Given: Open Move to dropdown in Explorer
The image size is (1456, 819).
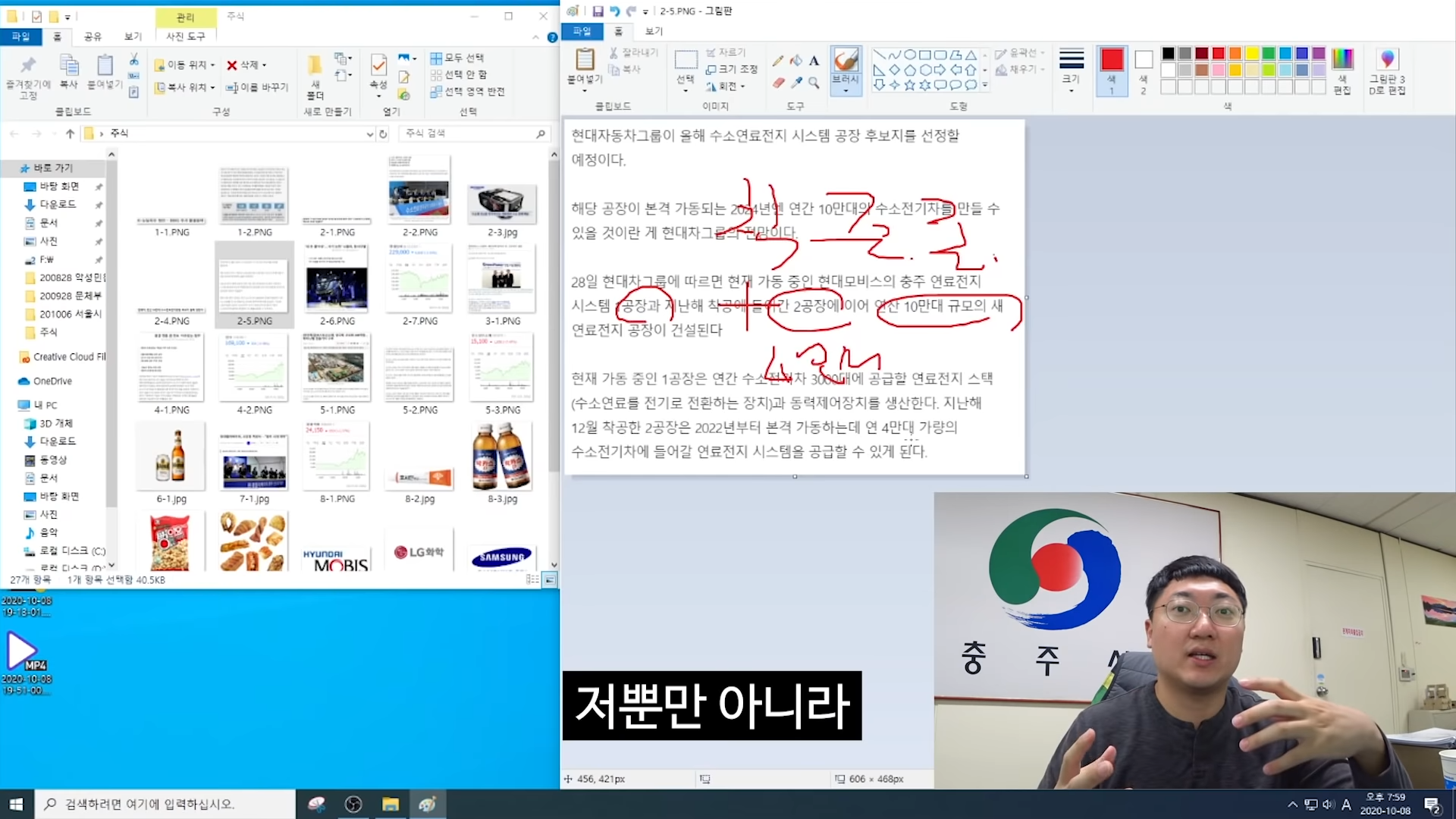Looking at the screenshot, I should [184, 65].
